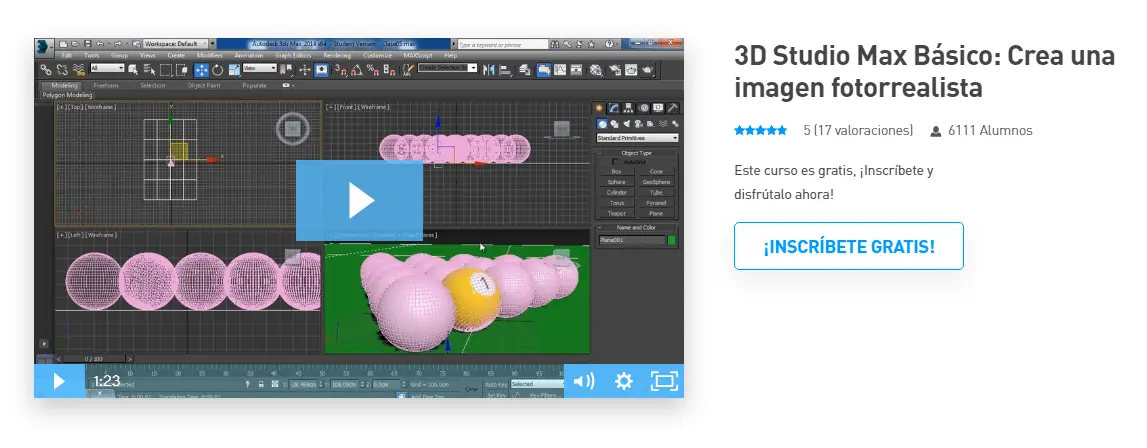
Task: Open the All selection filter dropdown
Action: 108,68
